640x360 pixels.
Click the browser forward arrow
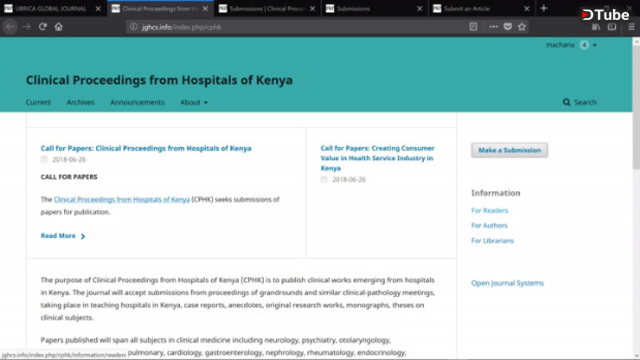pos(27,27)
